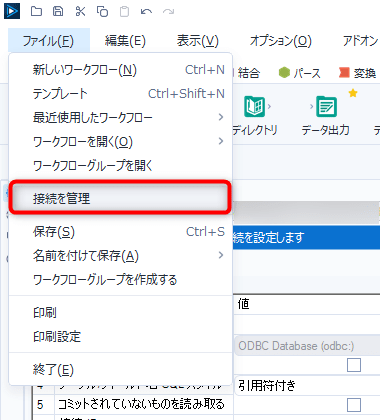Tick the checkbox below the ODBC Database field
The height and width of the screenshot is (420, 380).
pos(354,365)
